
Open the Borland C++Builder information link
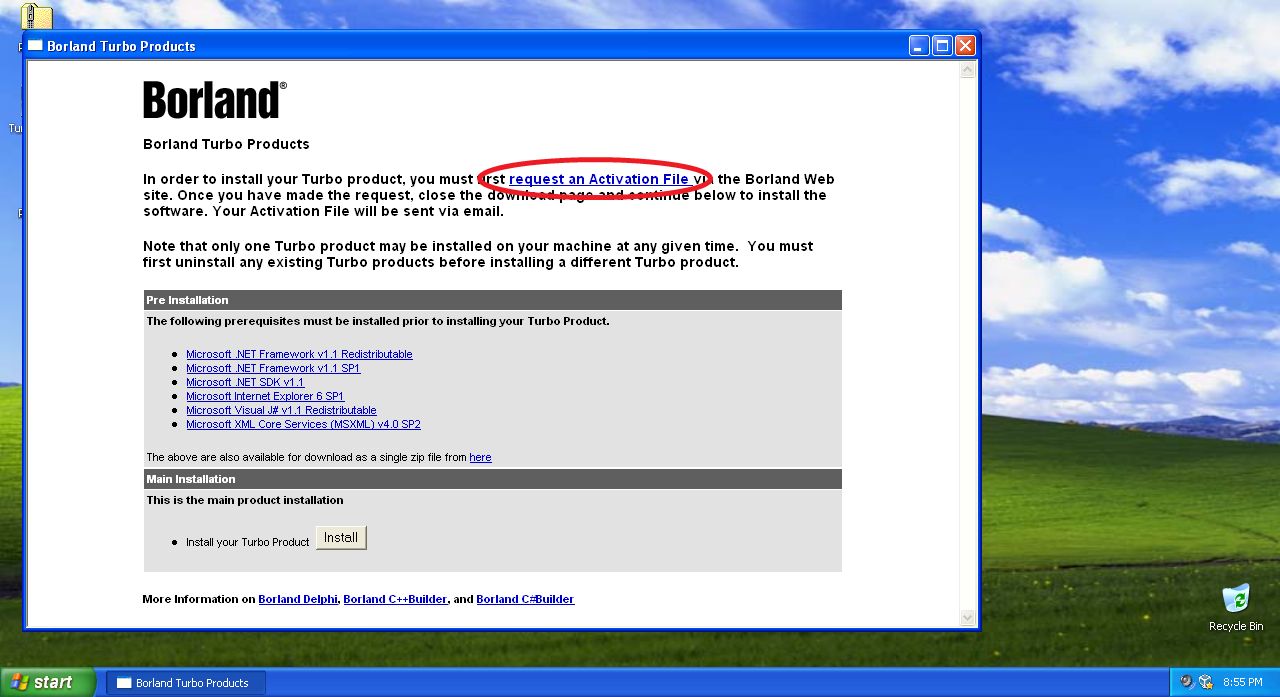(x=395, y=599)
